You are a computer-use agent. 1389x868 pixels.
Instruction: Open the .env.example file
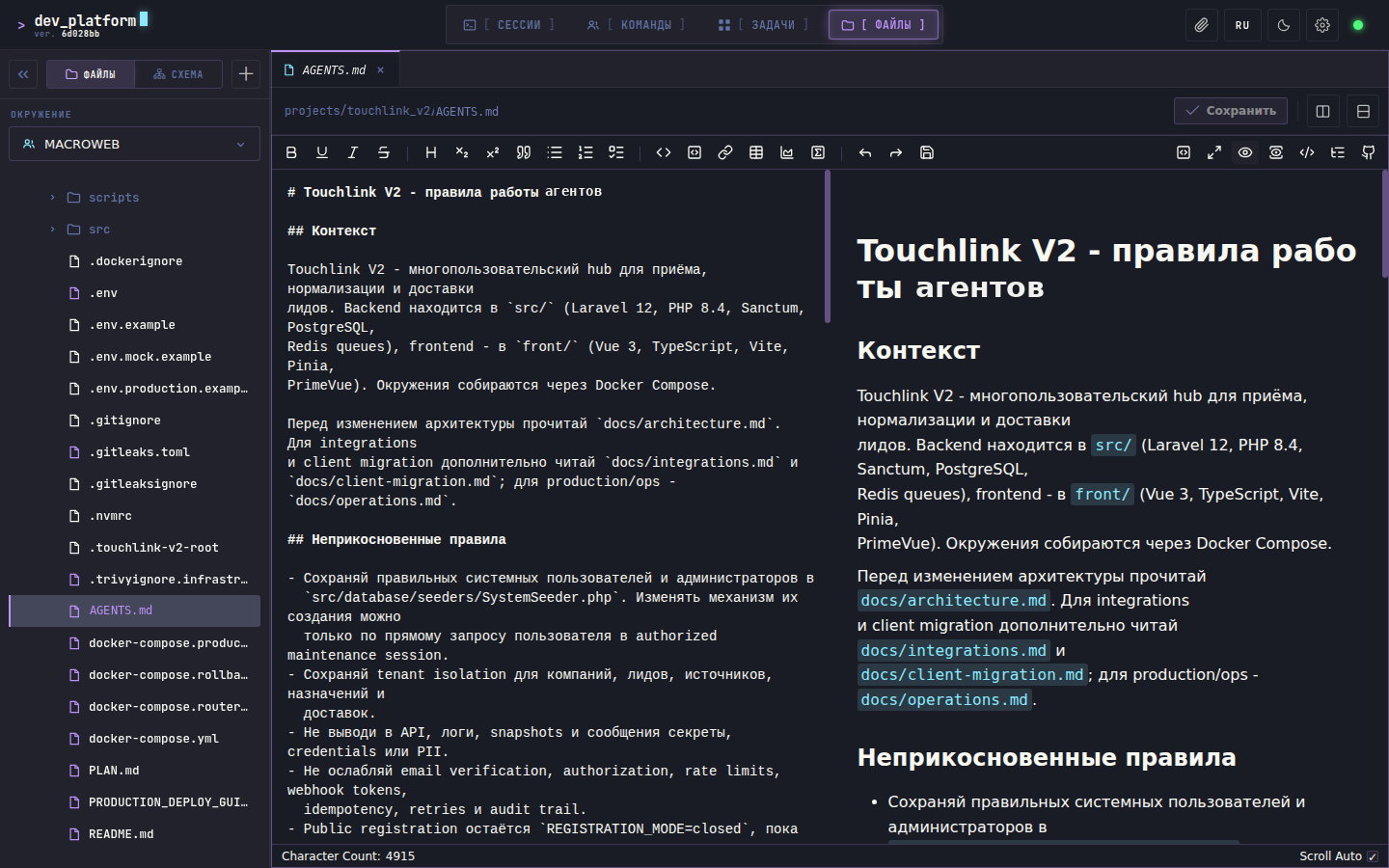tap(135, 325)
